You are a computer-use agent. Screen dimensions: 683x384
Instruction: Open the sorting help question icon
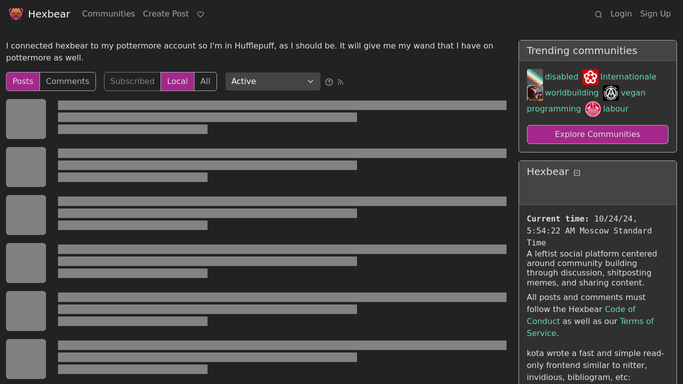[x=329, y=82]
